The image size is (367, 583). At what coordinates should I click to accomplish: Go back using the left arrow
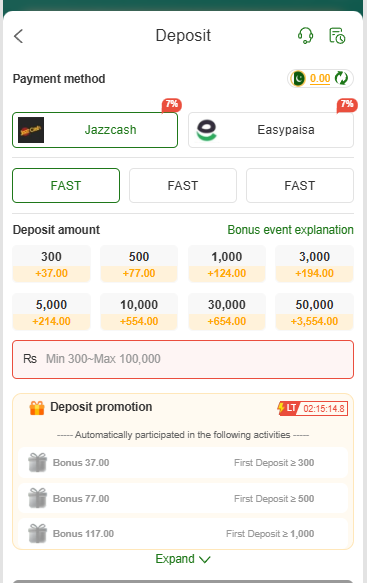pos(18,36)
